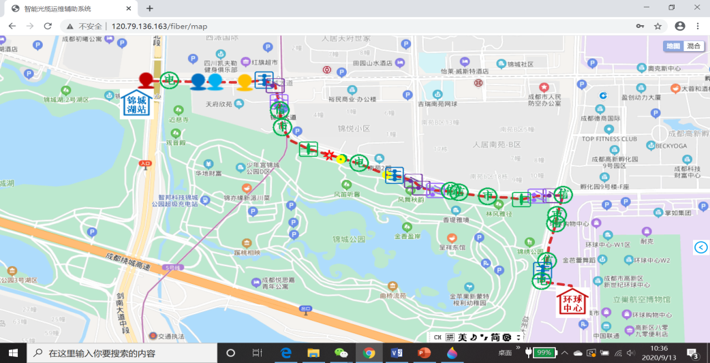
Task: Open PowerPoint from the taskbar
Action: [424, 353]
